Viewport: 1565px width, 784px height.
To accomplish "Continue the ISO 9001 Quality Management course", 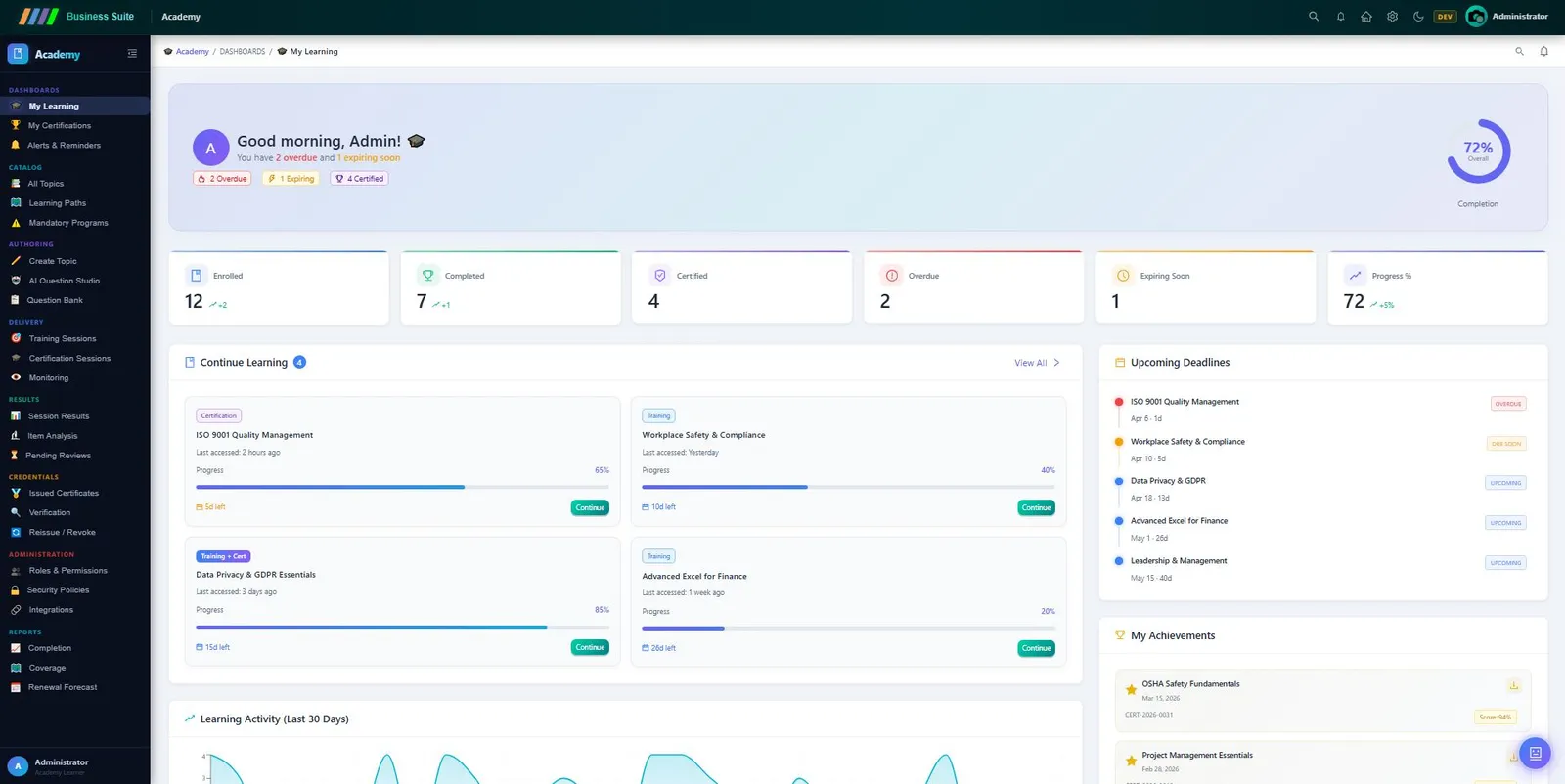I will (x=590, y=507).
